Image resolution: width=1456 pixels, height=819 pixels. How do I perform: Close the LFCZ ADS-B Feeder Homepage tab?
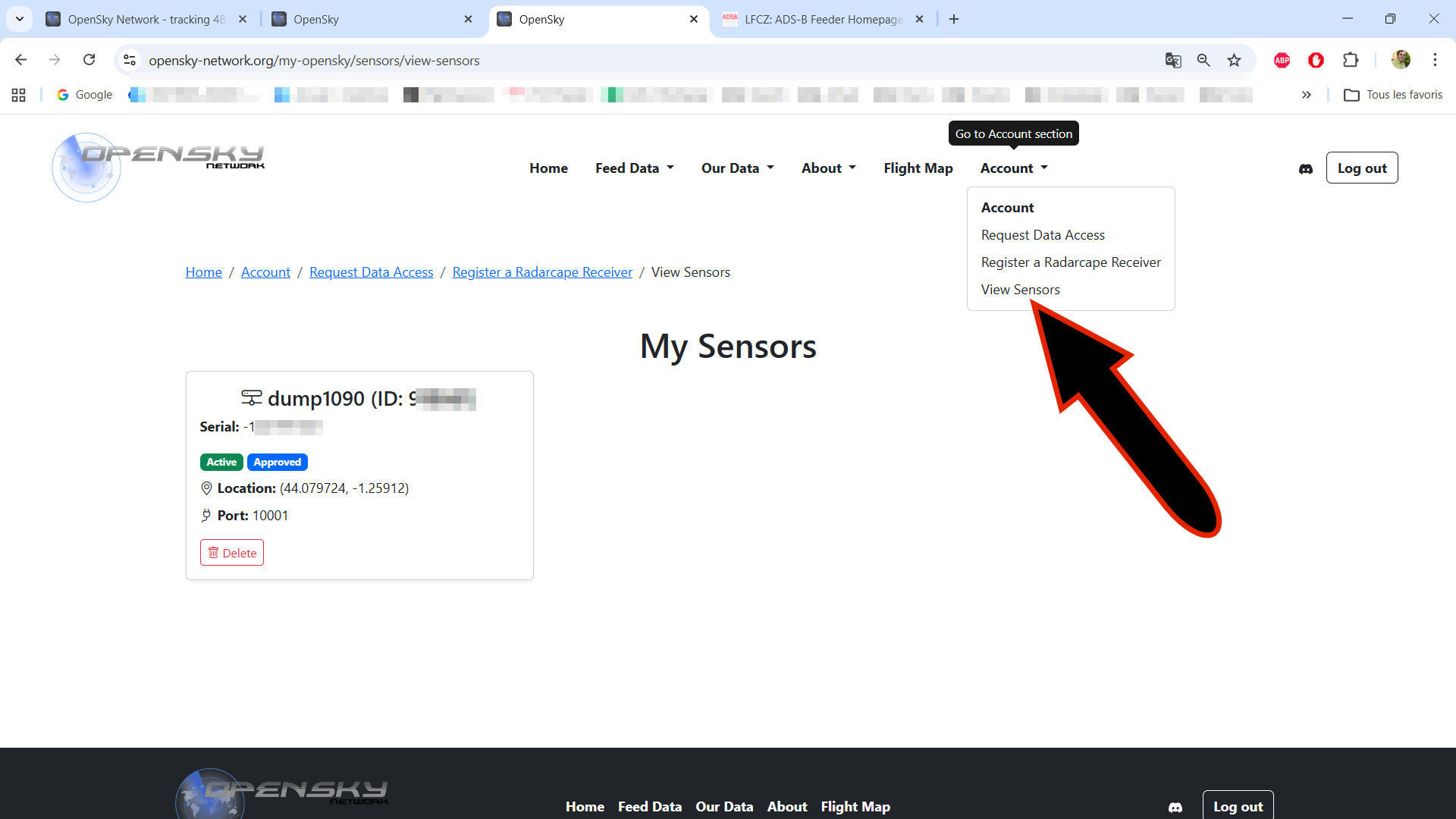[x=919, y=19]
